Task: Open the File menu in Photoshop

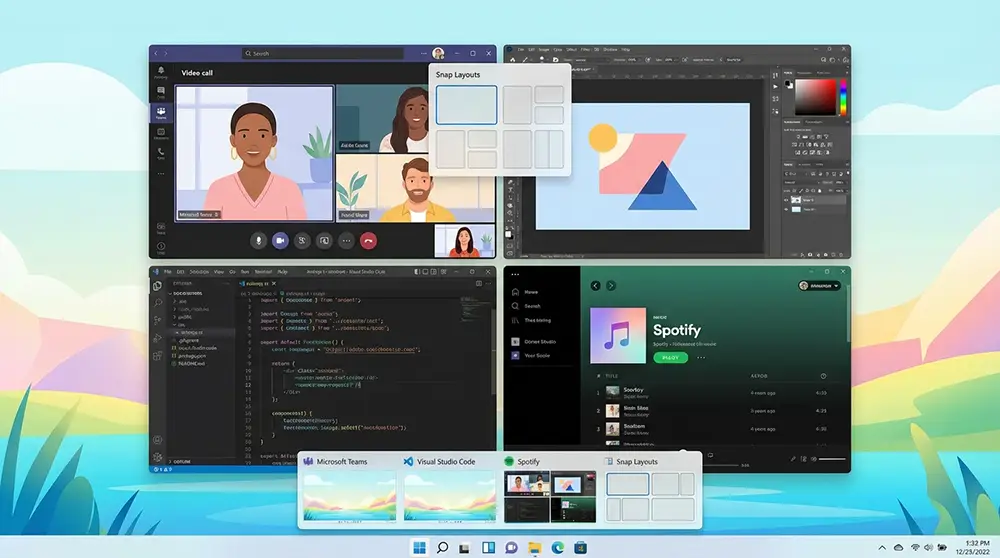Action: pos(520,50)
